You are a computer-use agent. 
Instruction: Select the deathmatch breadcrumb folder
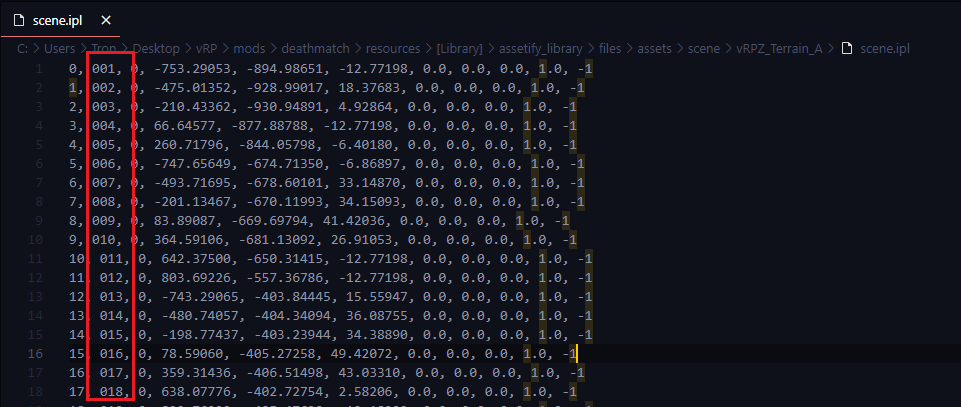[315, 48]
